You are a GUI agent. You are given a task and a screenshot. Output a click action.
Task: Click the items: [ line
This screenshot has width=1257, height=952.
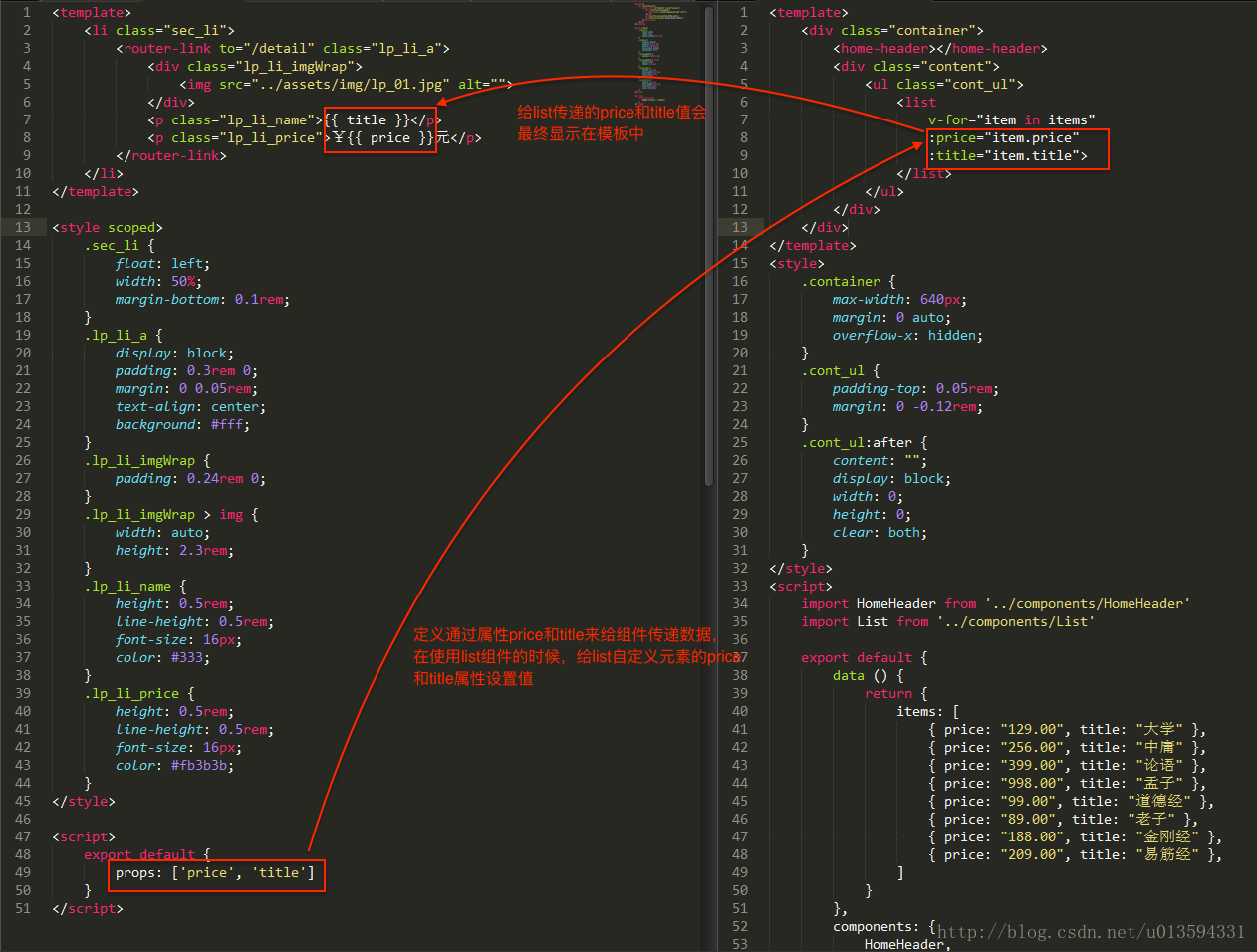928,711
